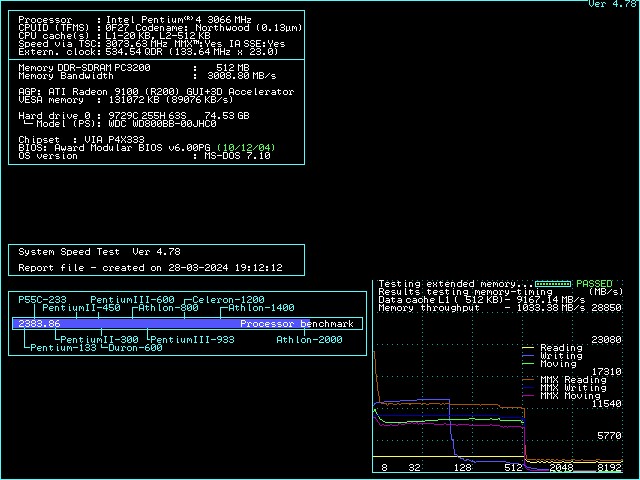Click the '2048' graph x-axis label

[x=561, y=468]
